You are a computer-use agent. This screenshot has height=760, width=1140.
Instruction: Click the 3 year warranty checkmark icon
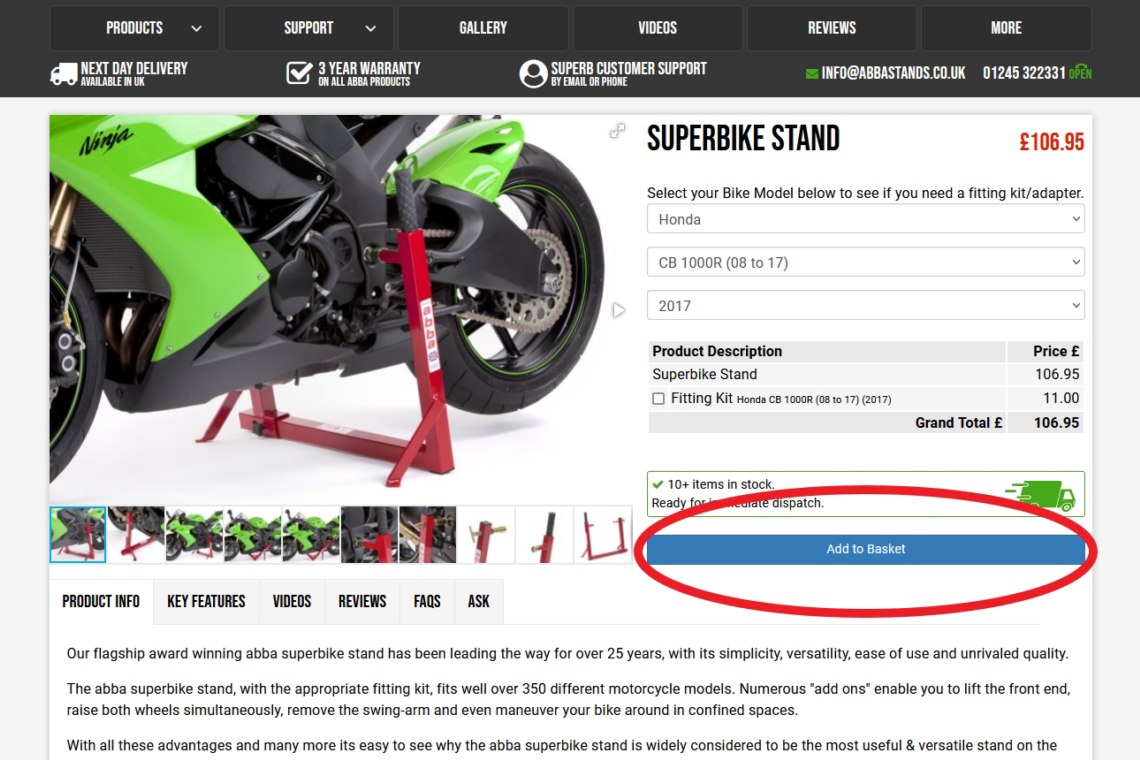tap(299, 73)
